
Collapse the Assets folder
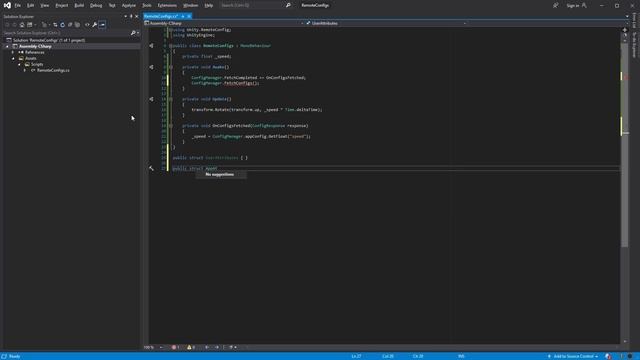13,58
